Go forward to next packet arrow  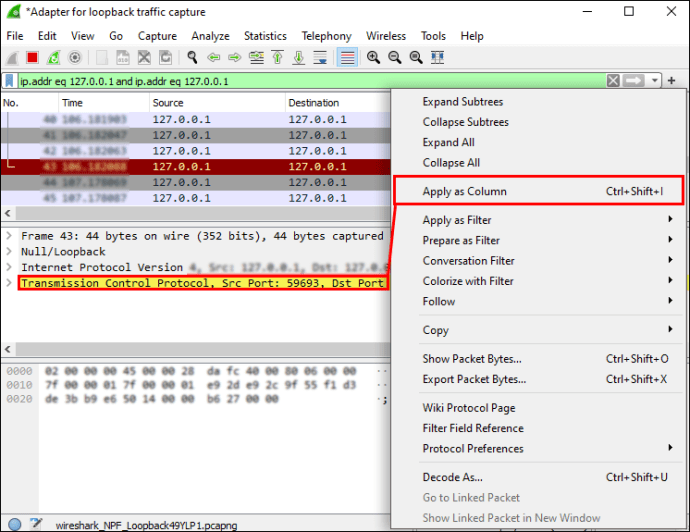[x=235, y=58]
